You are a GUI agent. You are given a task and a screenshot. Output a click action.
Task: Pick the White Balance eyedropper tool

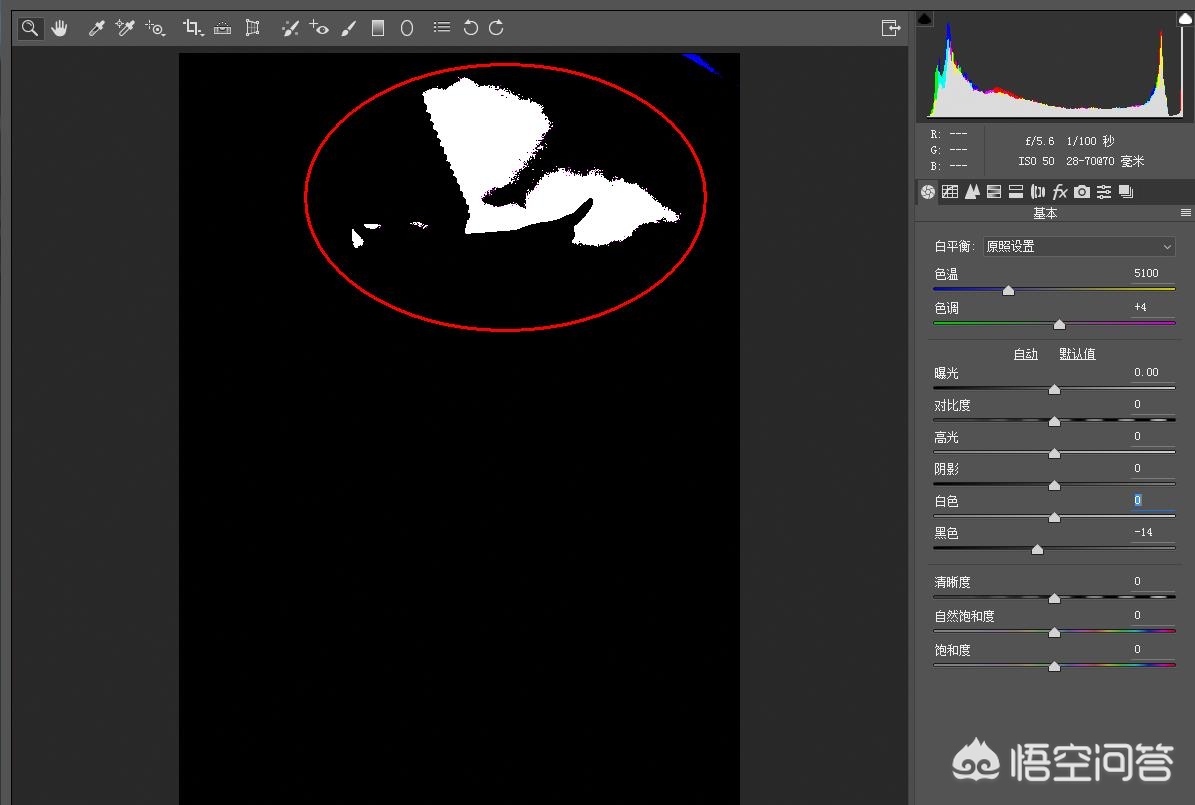point(96,28)
